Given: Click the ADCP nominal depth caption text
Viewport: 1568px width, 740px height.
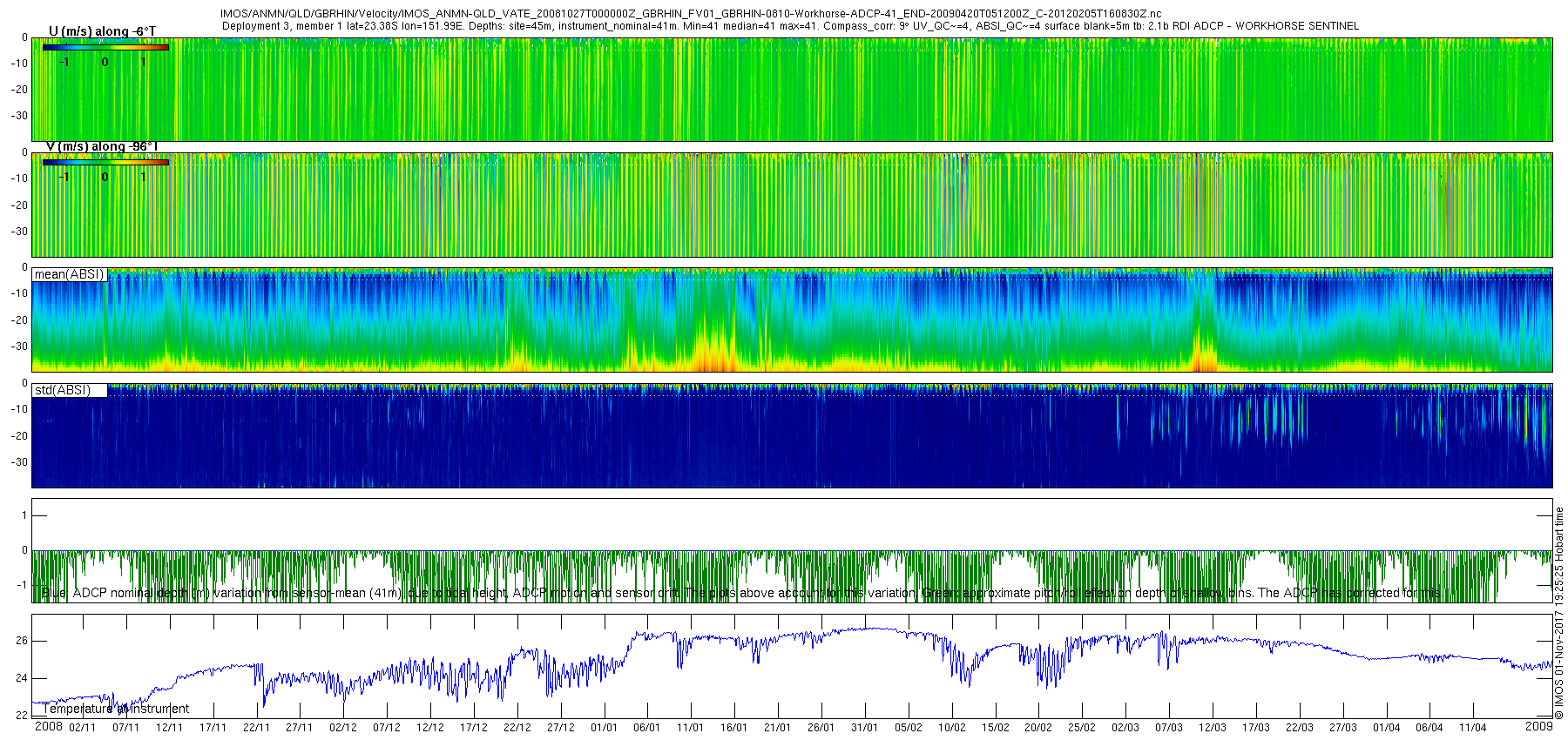Looking at the screenshot, I should 740,593.
